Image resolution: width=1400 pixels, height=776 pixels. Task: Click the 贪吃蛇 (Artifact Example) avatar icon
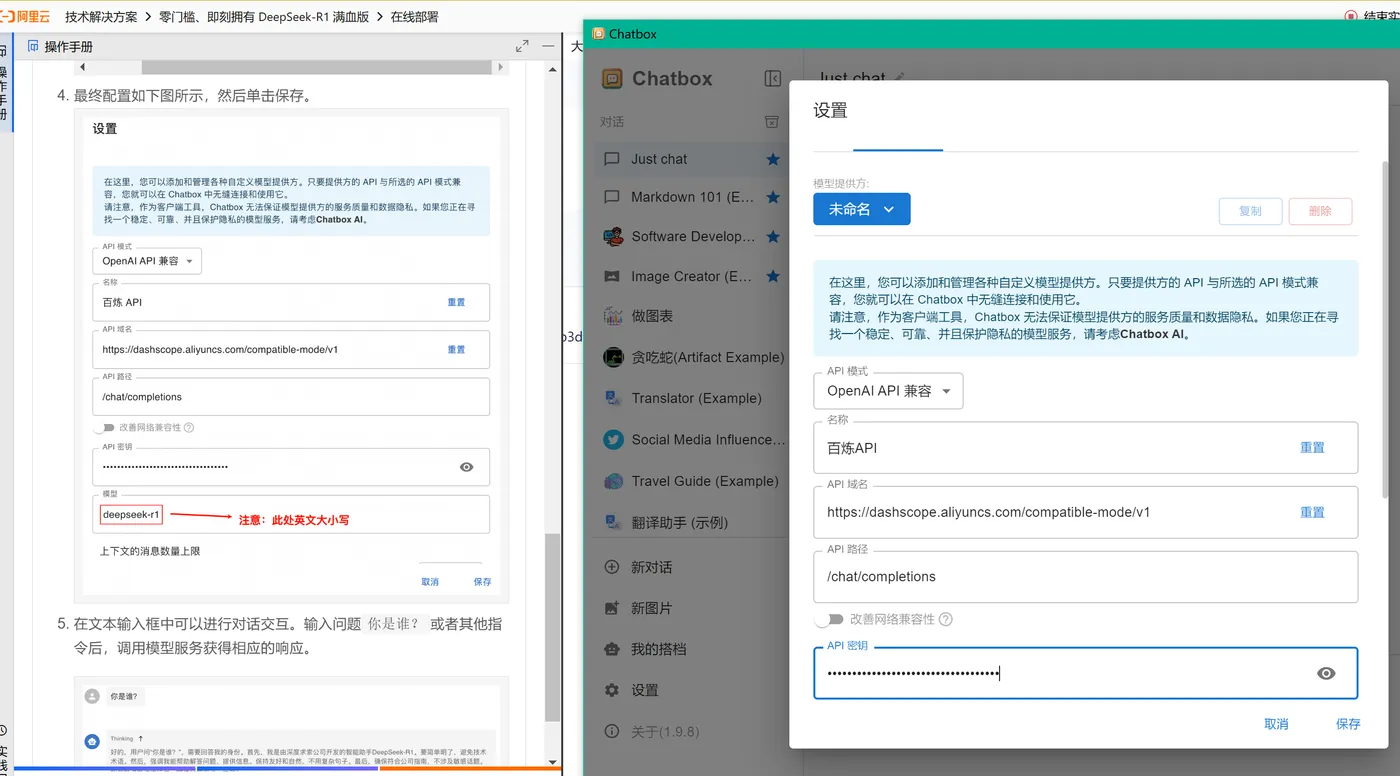click(x=613, y=357)
